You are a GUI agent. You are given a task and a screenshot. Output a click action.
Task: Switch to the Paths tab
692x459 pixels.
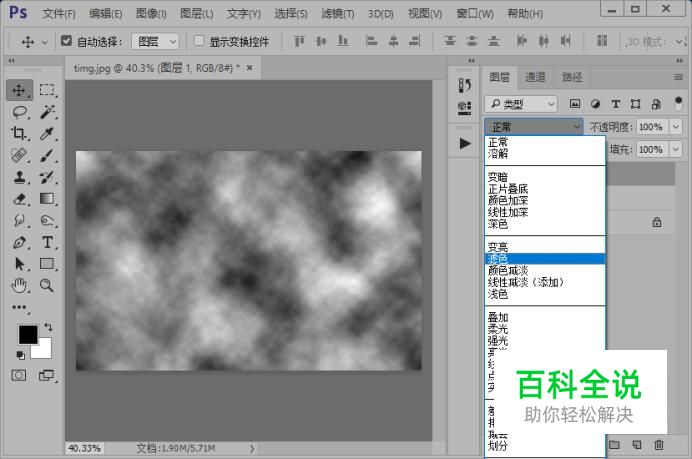(x=572, y=77)
